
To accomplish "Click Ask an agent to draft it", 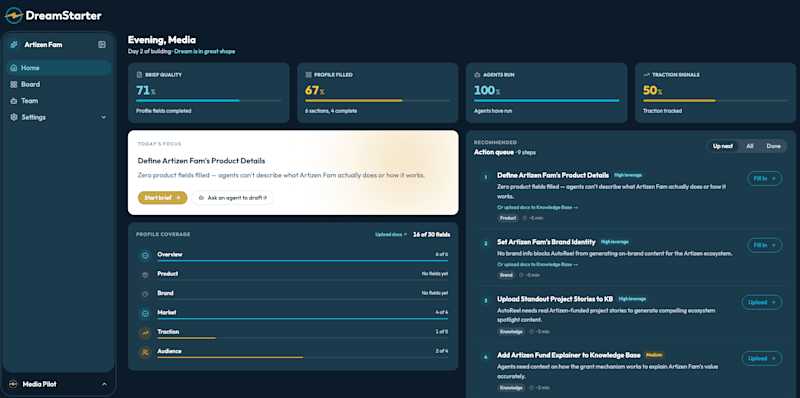I will coord(233,197).
